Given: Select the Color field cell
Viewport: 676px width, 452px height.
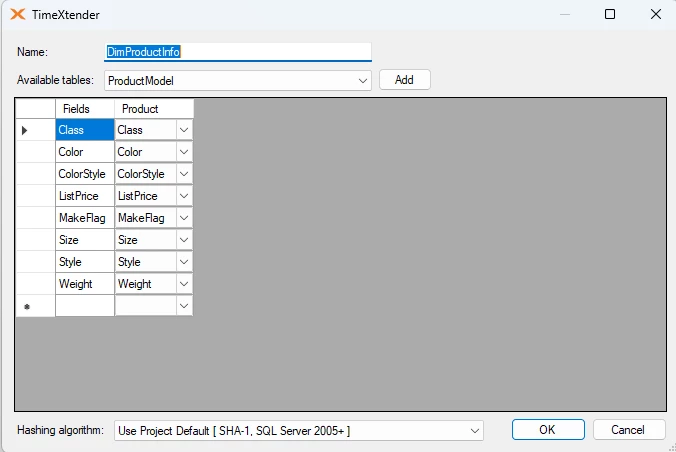Looking at the screenshot, I should (85, 152).
